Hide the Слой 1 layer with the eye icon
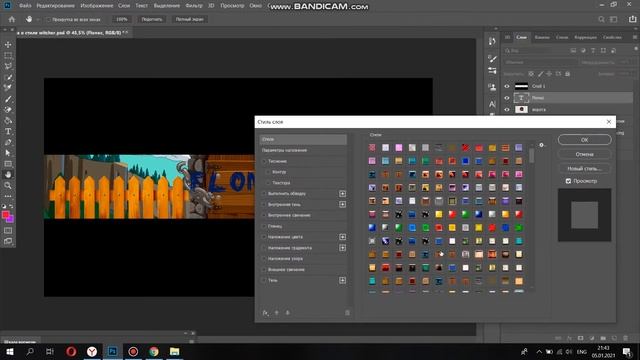 pos(507,86)
